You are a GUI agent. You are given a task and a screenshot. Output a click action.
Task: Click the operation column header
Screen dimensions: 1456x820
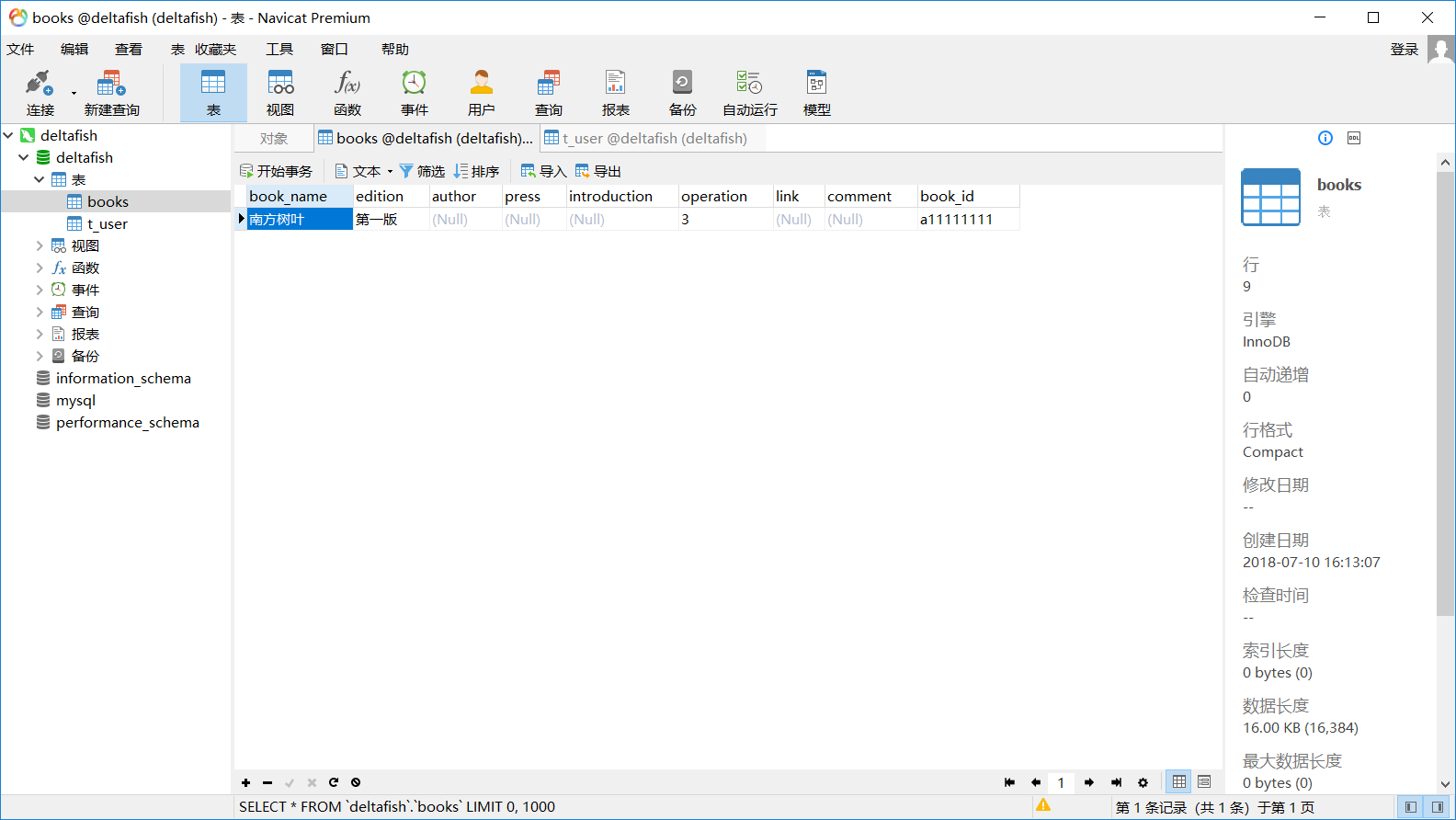pyautogui.click(x=725, y=196)
